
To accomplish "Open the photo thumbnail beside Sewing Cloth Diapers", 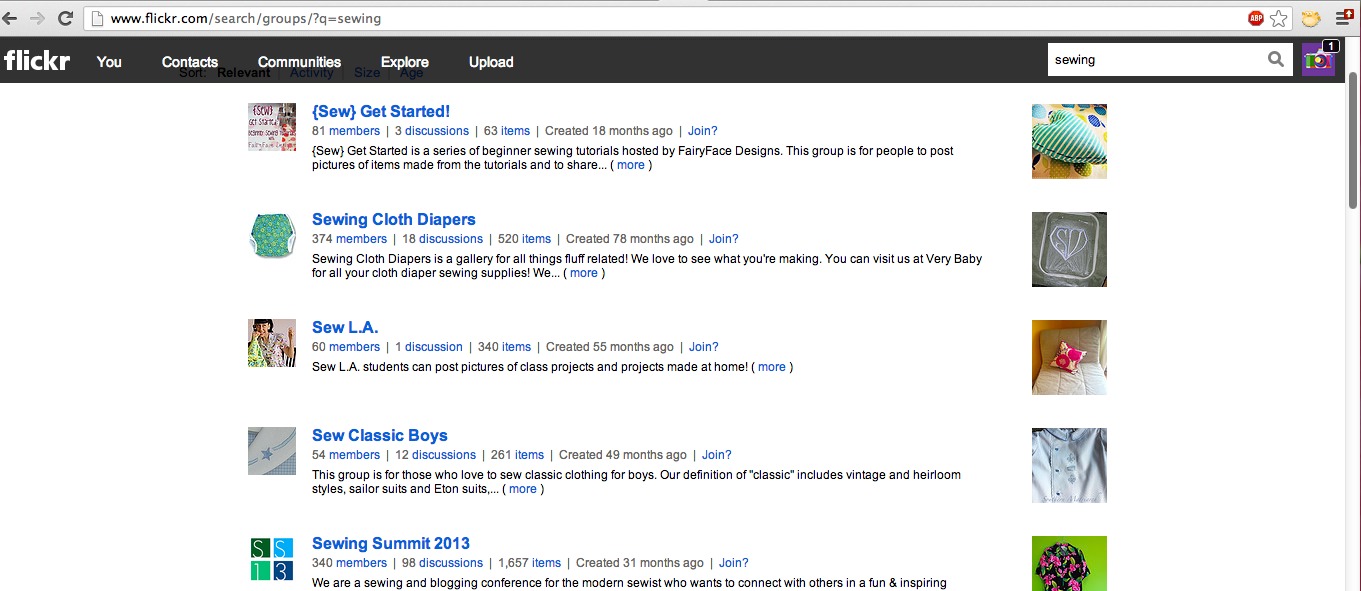I will coord(1069,249).
